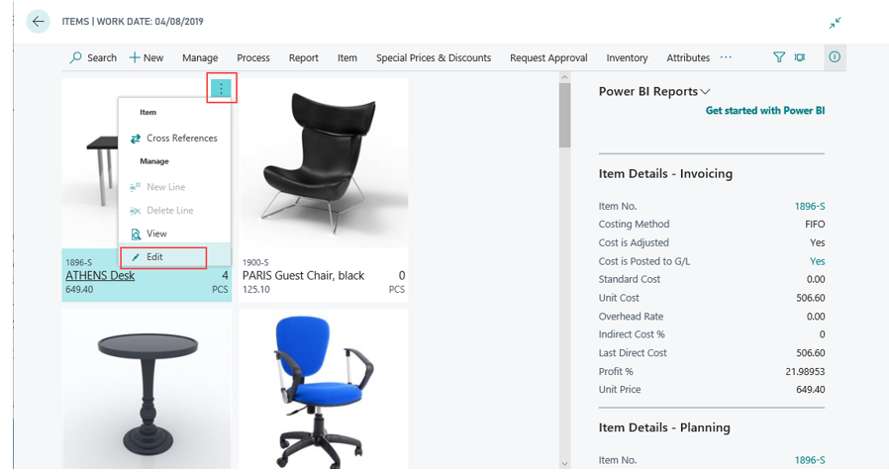Click the Cost is Posted to G/L Yes link
889x476 pixels.
coord(818,261)
